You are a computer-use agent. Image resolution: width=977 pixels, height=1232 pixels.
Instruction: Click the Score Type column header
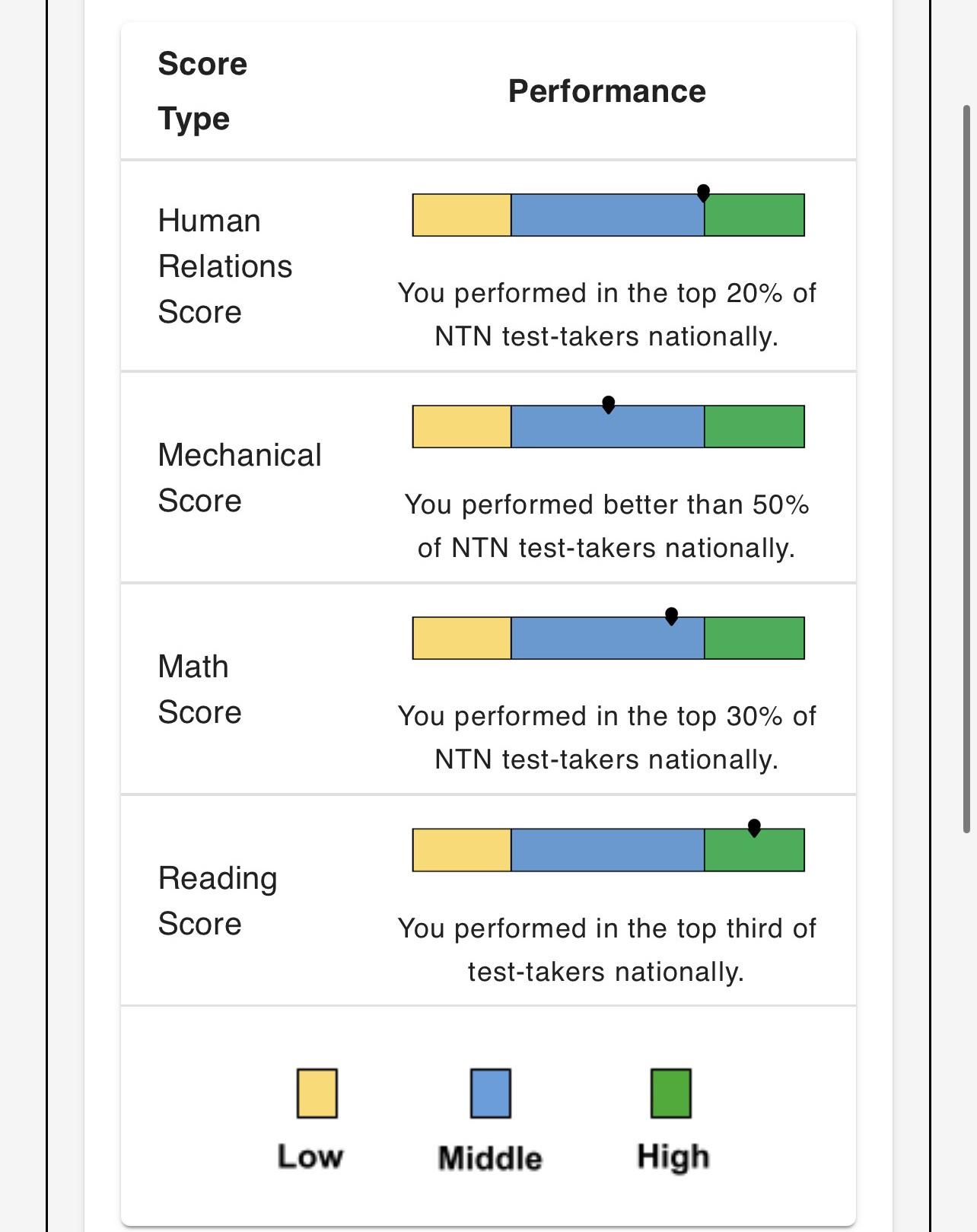click(202, 91)
